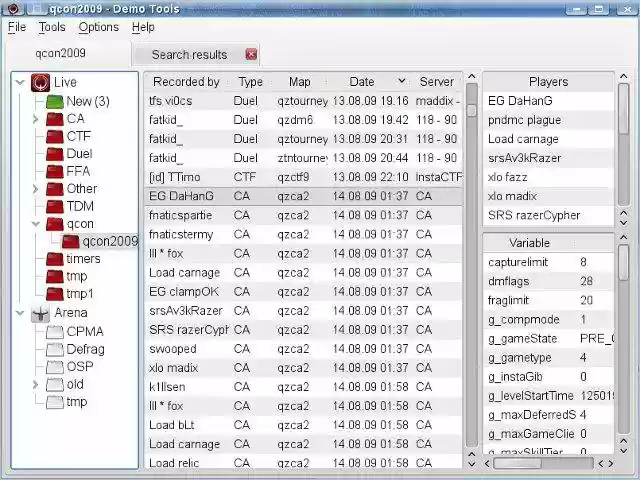640x480 pixels.
Task: Click the demo list vertical scrollbar thumb
Action: pyautogui.click(x=472, y=111)
